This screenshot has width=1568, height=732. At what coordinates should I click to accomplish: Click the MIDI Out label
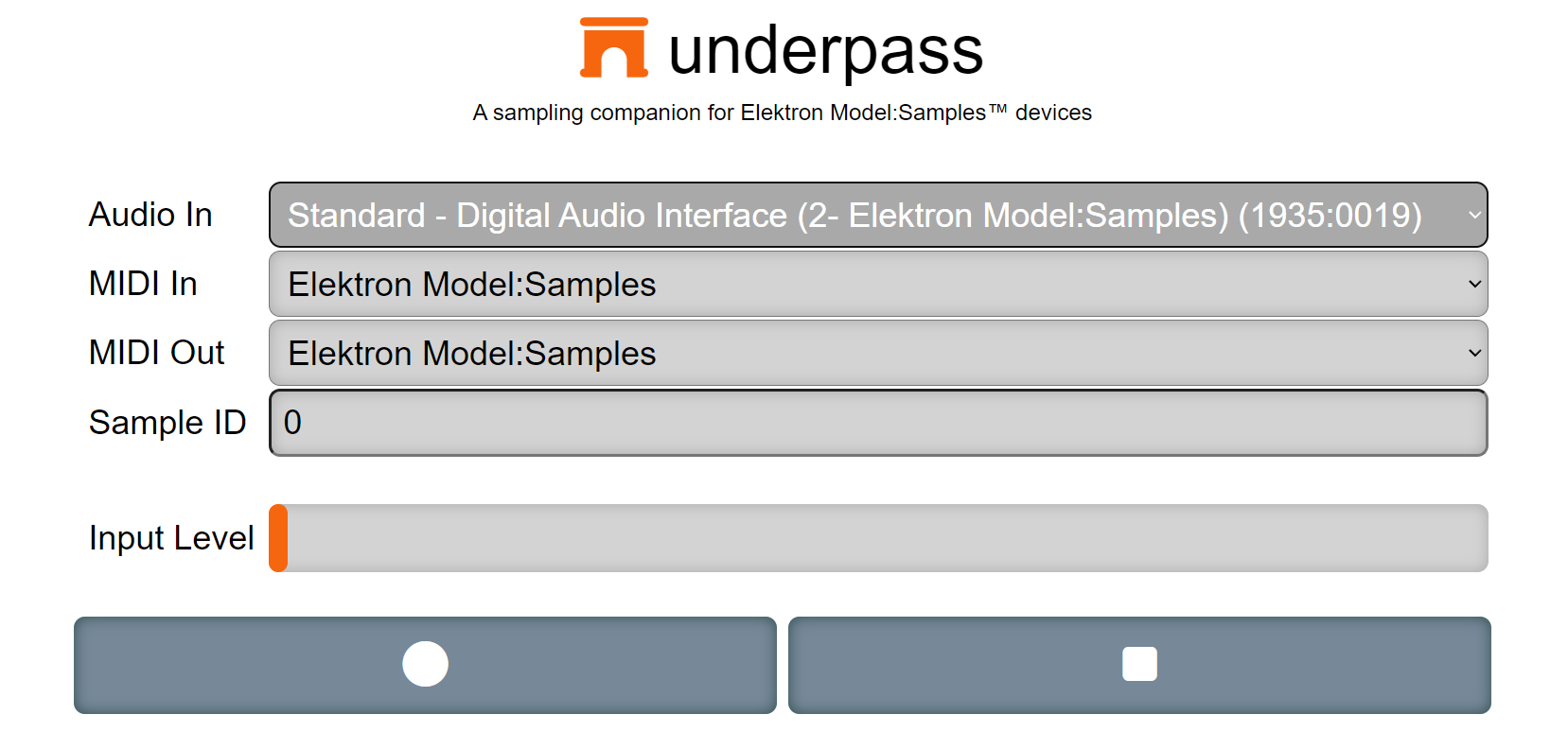click(156, 353)
